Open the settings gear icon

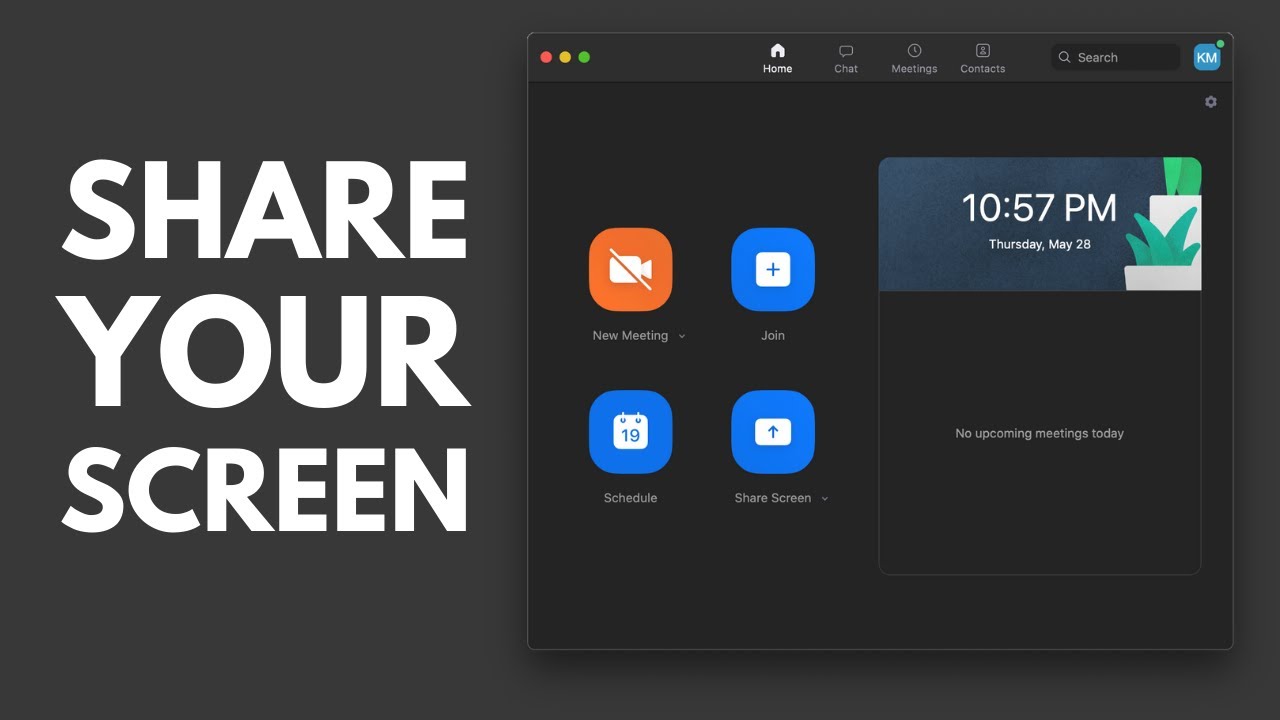click(x=1211, y=102)
